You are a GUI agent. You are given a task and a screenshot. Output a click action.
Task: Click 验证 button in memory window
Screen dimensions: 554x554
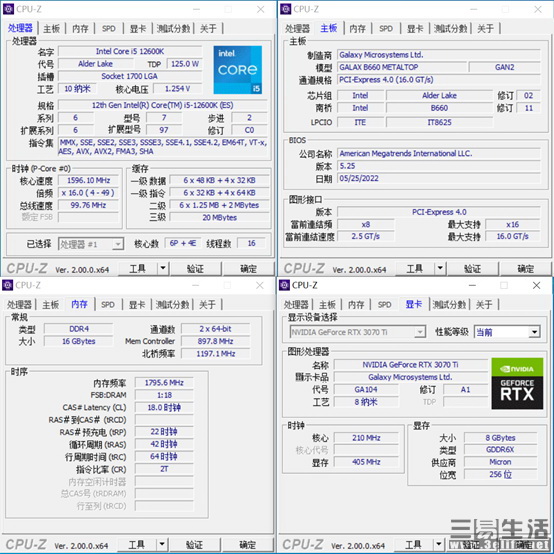coord(194,544)
